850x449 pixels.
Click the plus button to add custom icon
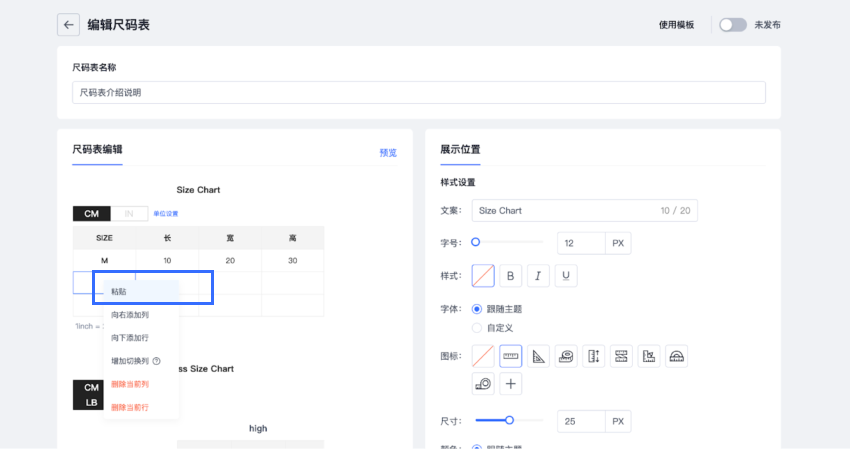[511, 384]
